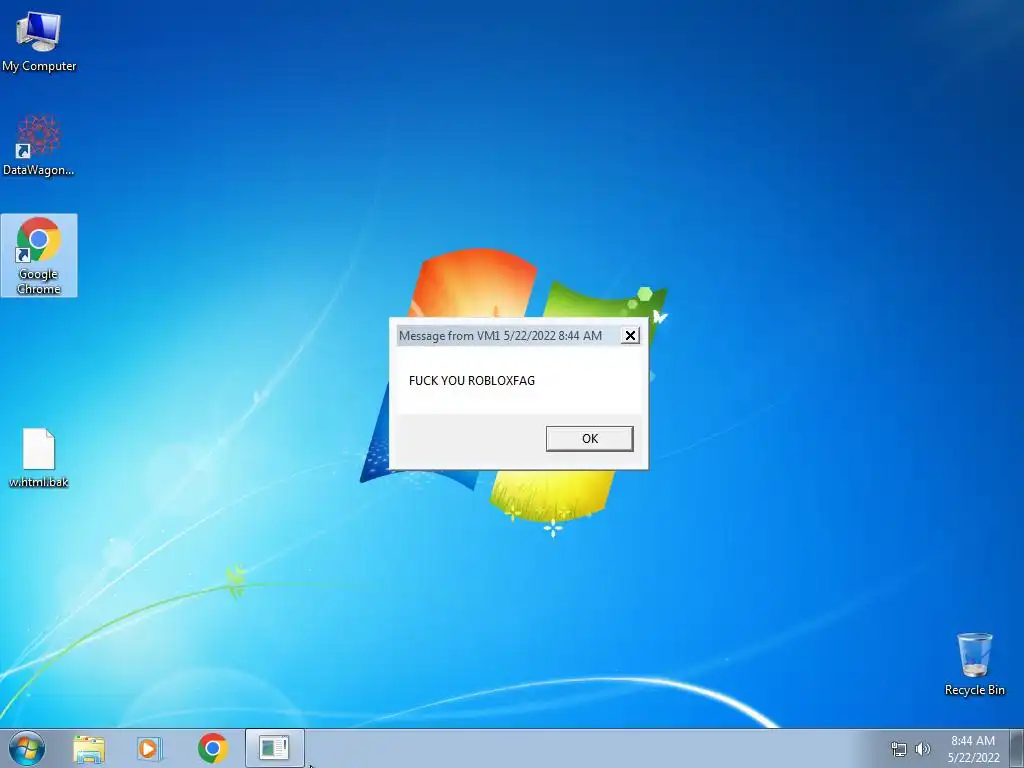The image size is (1024, 768).
Task: Click the Show Desktop strip at taskbar end
Action: 1017,748
